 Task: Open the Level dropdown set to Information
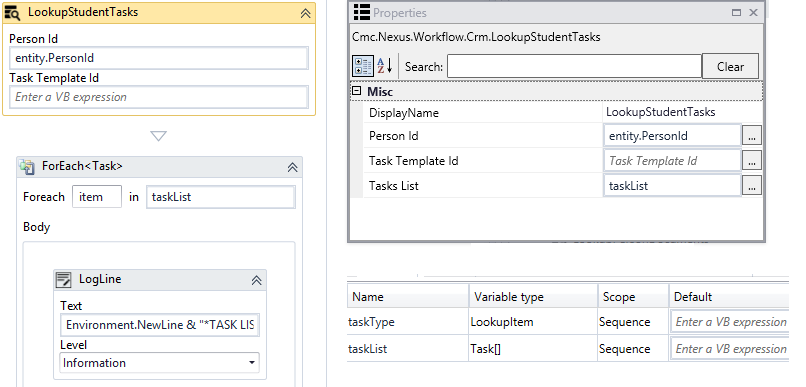point(160,363)
